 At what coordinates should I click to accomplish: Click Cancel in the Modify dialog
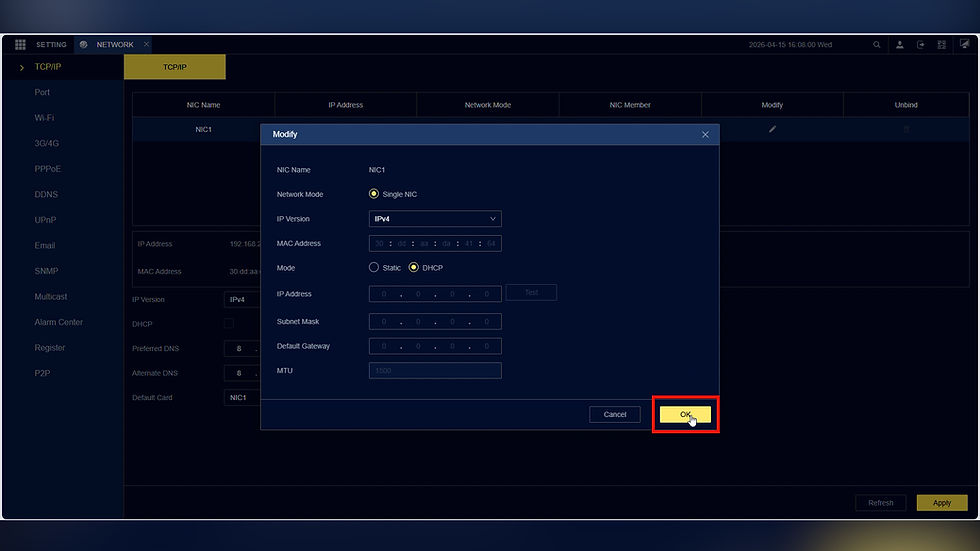coord(615,414)
